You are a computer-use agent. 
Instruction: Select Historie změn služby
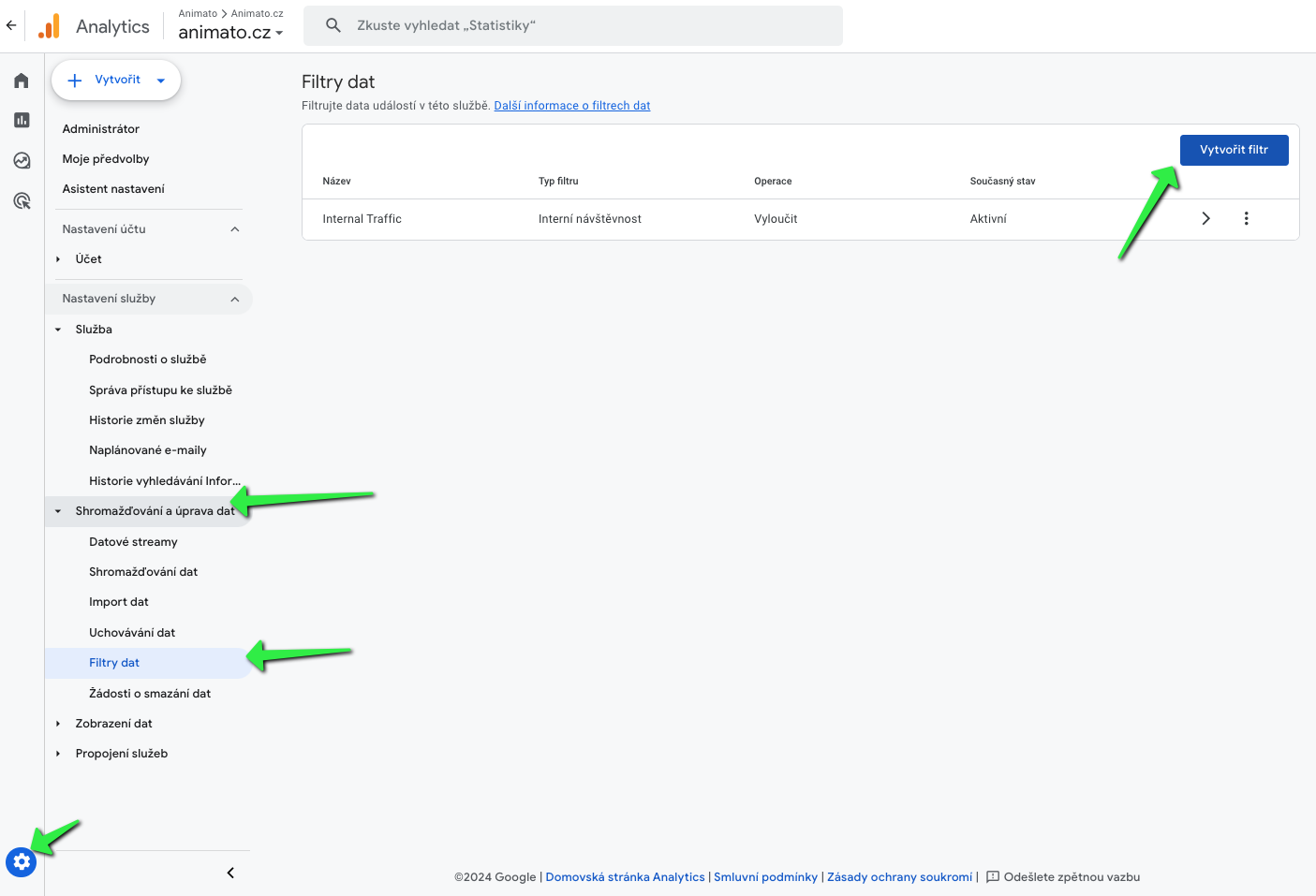(147, 420)
